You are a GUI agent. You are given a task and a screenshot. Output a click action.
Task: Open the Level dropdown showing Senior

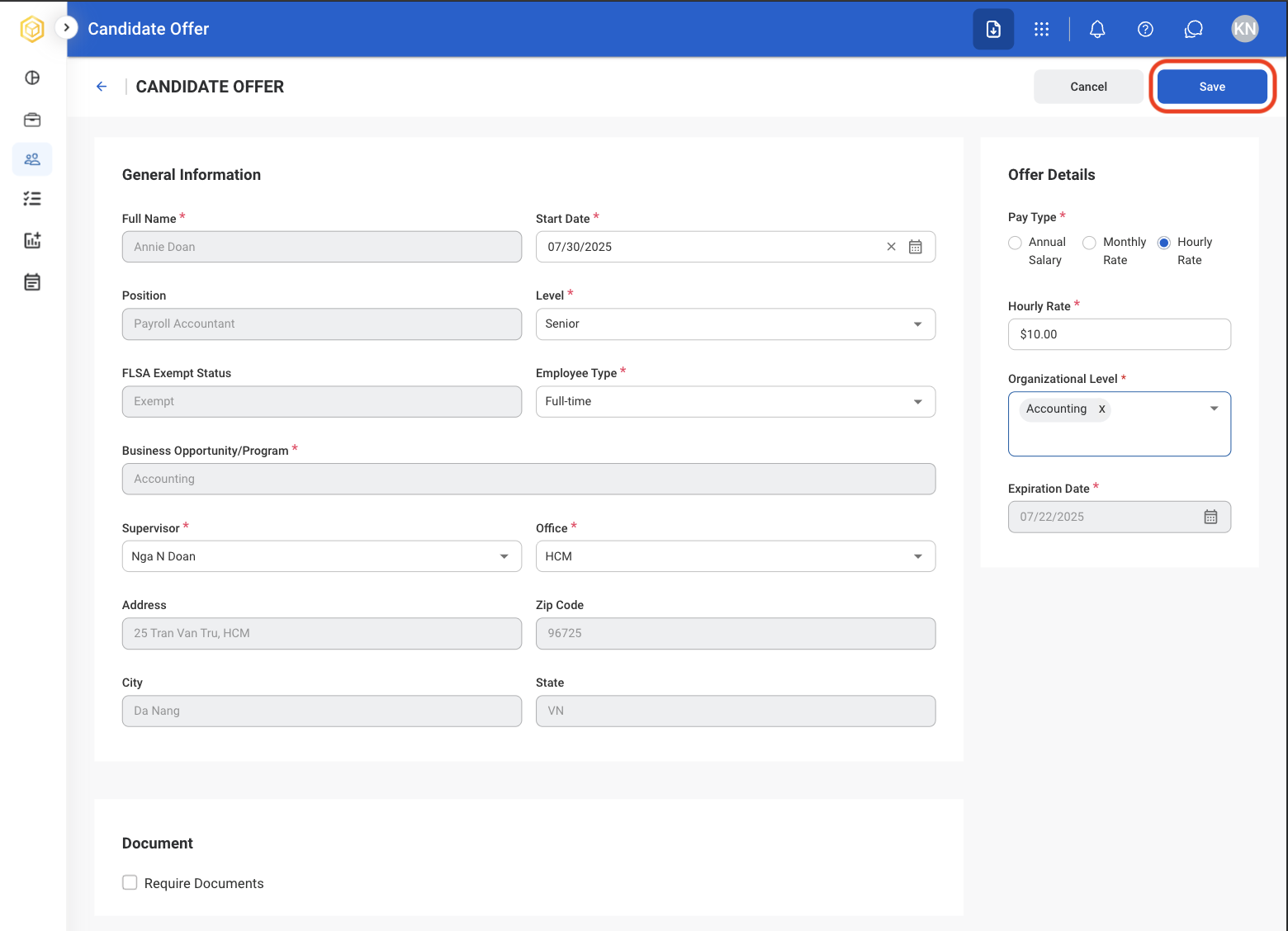736,324
